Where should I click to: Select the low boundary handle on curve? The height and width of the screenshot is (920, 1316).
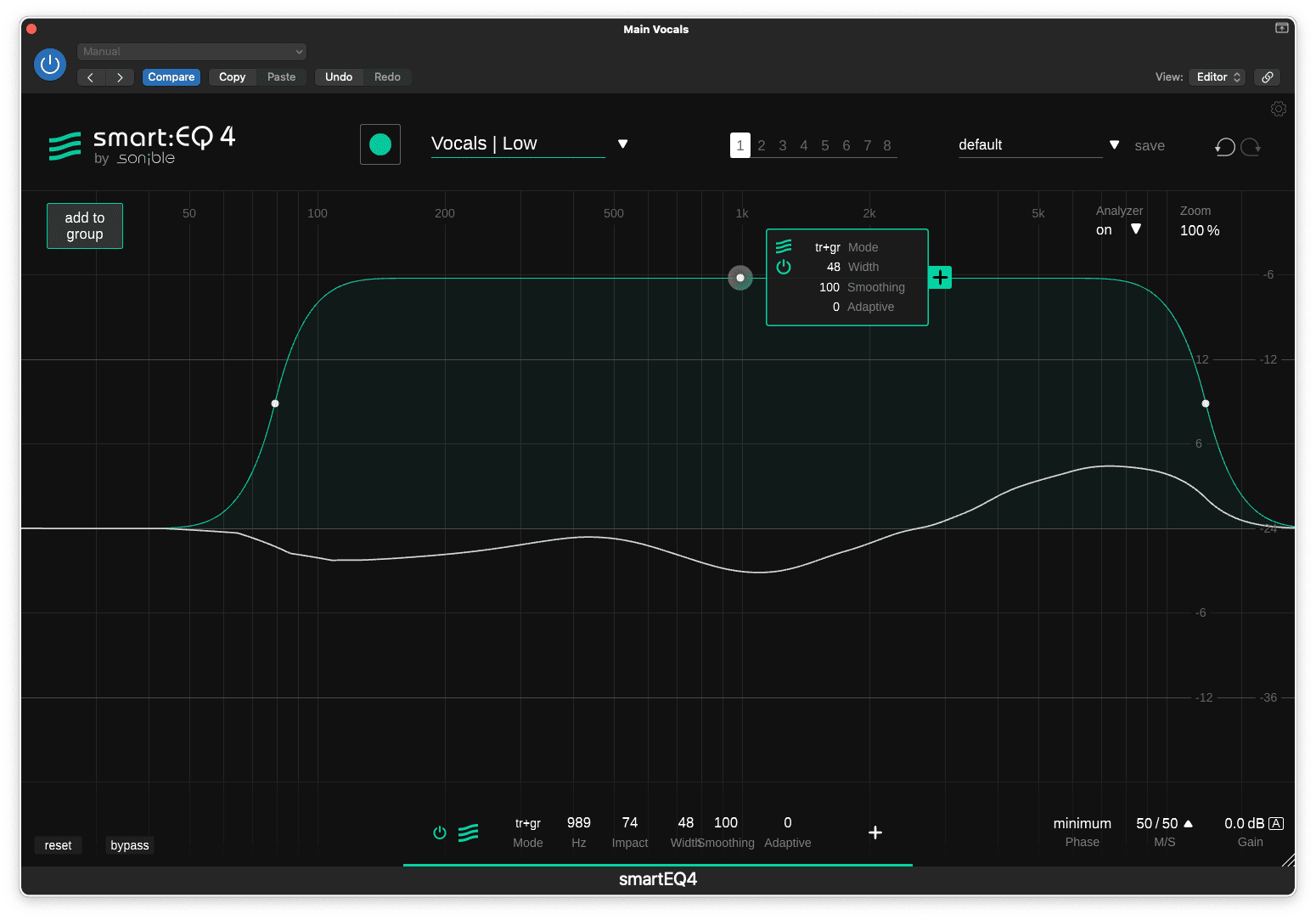[275, 404]
